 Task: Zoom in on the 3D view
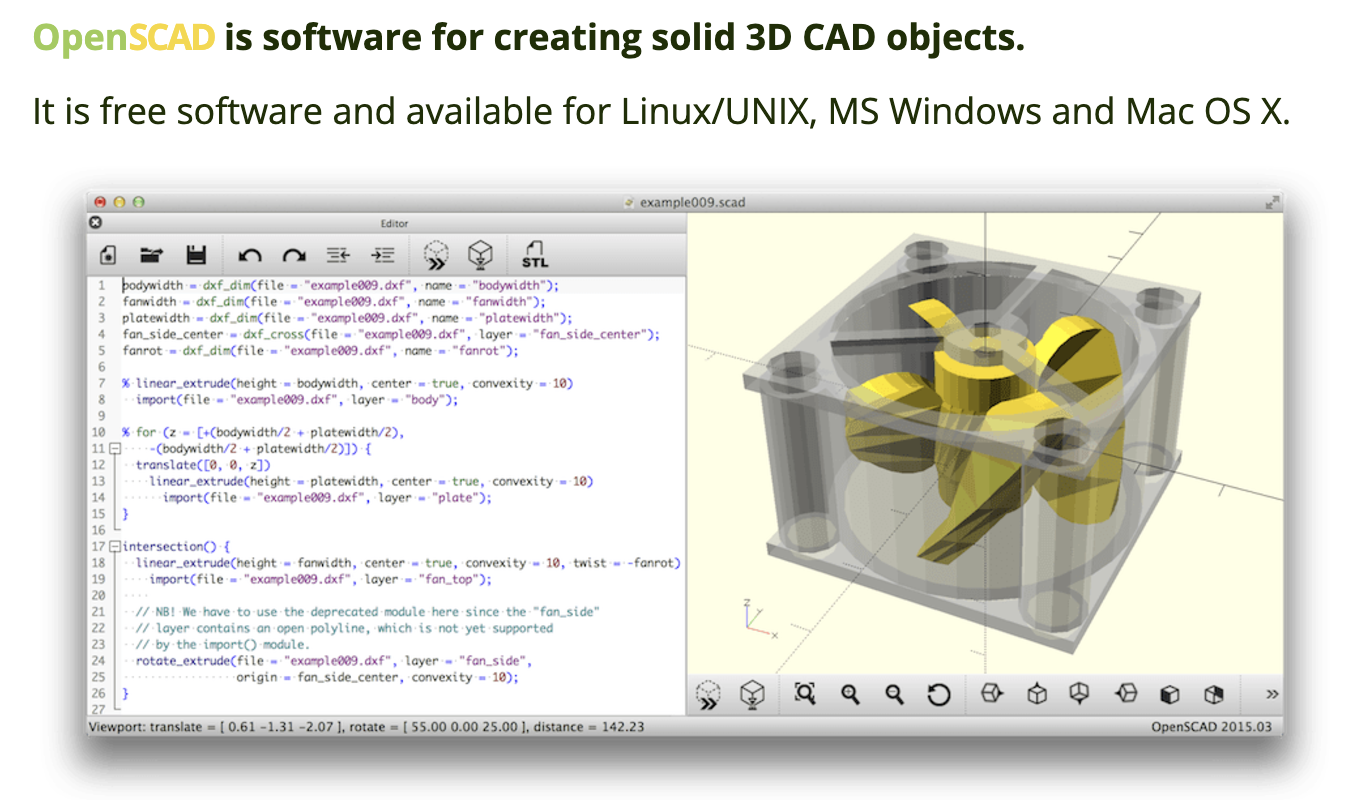pyautogui.click(x=850, y=694)
